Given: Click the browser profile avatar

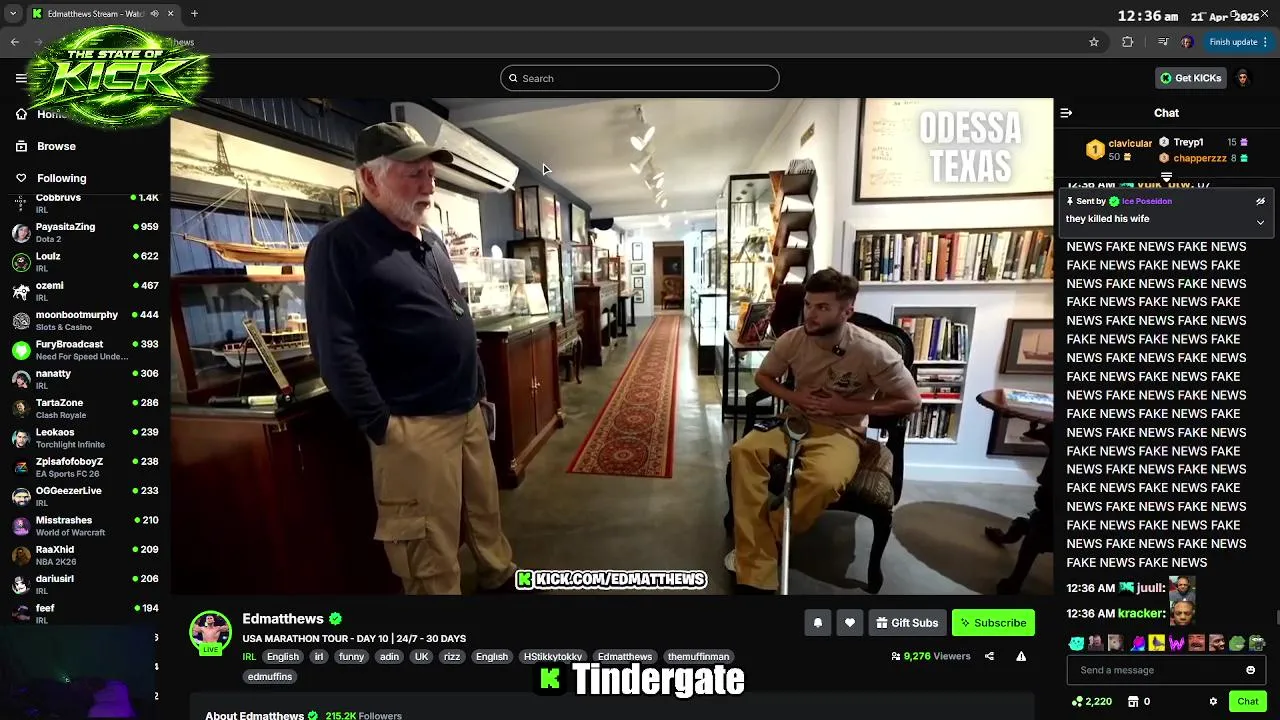Looking at the screenshot, I should pos(1186,42).
